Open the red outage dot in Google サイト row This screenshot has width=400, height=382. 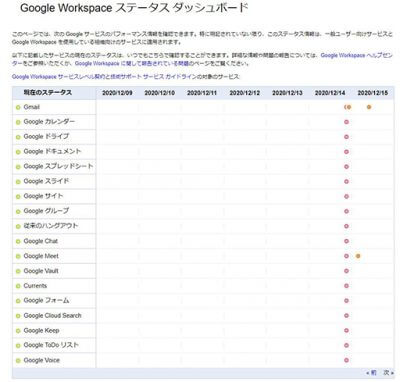click(x=346, y=197)
